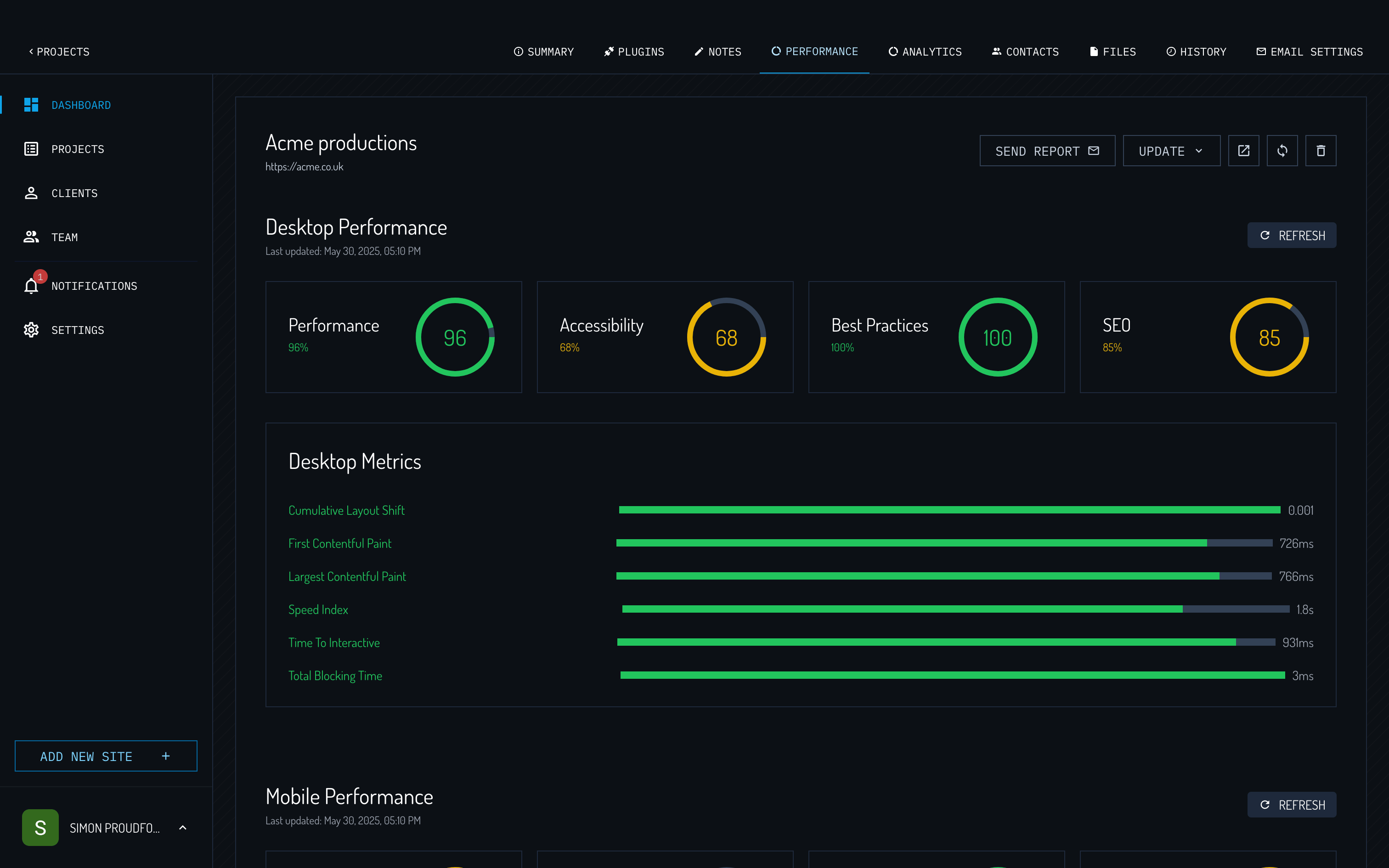
Task: Click the Projects list icon in sidebar
Action: [32, 149]
